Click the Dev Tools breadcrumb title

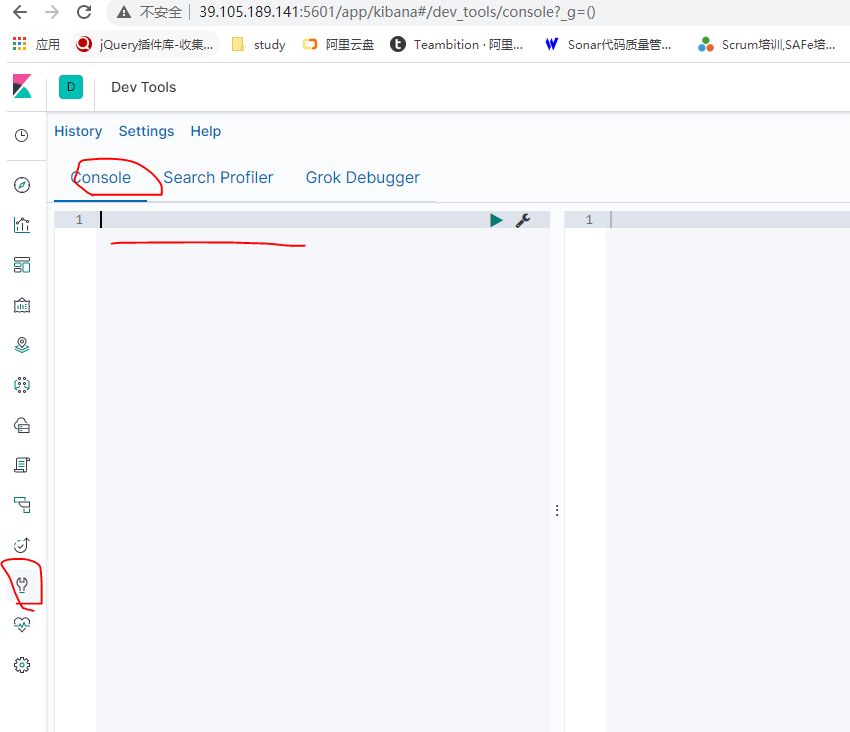[x=144, y=87]
